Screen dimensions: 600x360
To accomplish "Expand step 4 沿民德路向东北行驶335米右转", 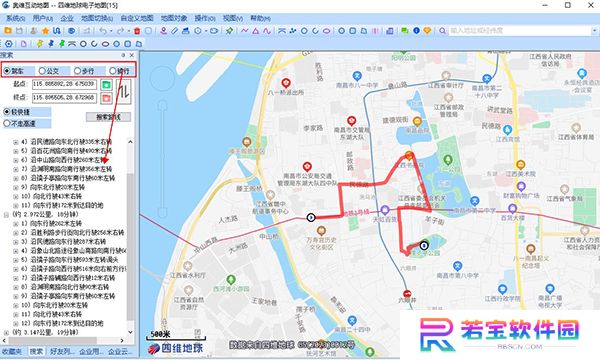I will coord(16,142).
